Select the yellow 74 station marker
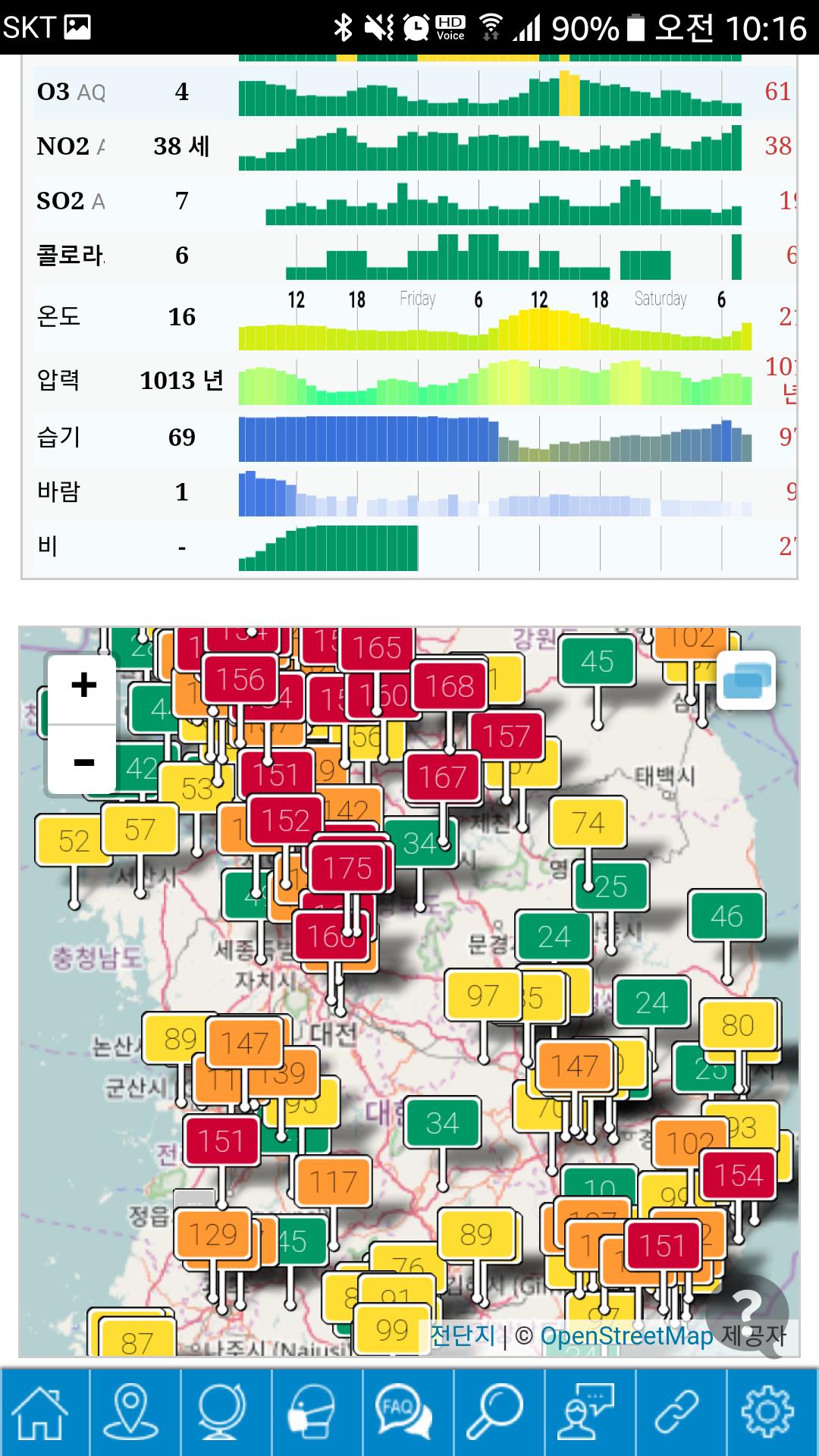 588,822
